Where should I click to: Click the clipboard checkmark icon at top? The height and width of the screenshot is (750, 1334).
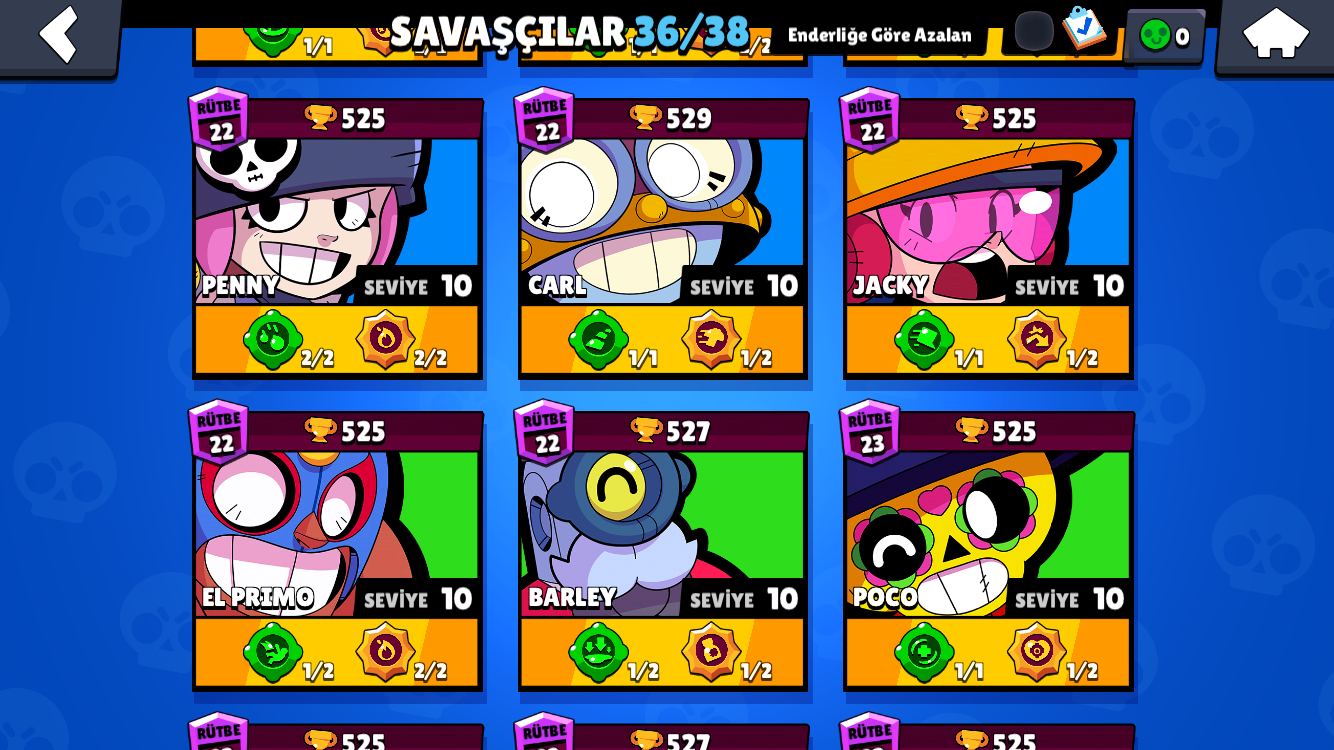(1084, 29)
